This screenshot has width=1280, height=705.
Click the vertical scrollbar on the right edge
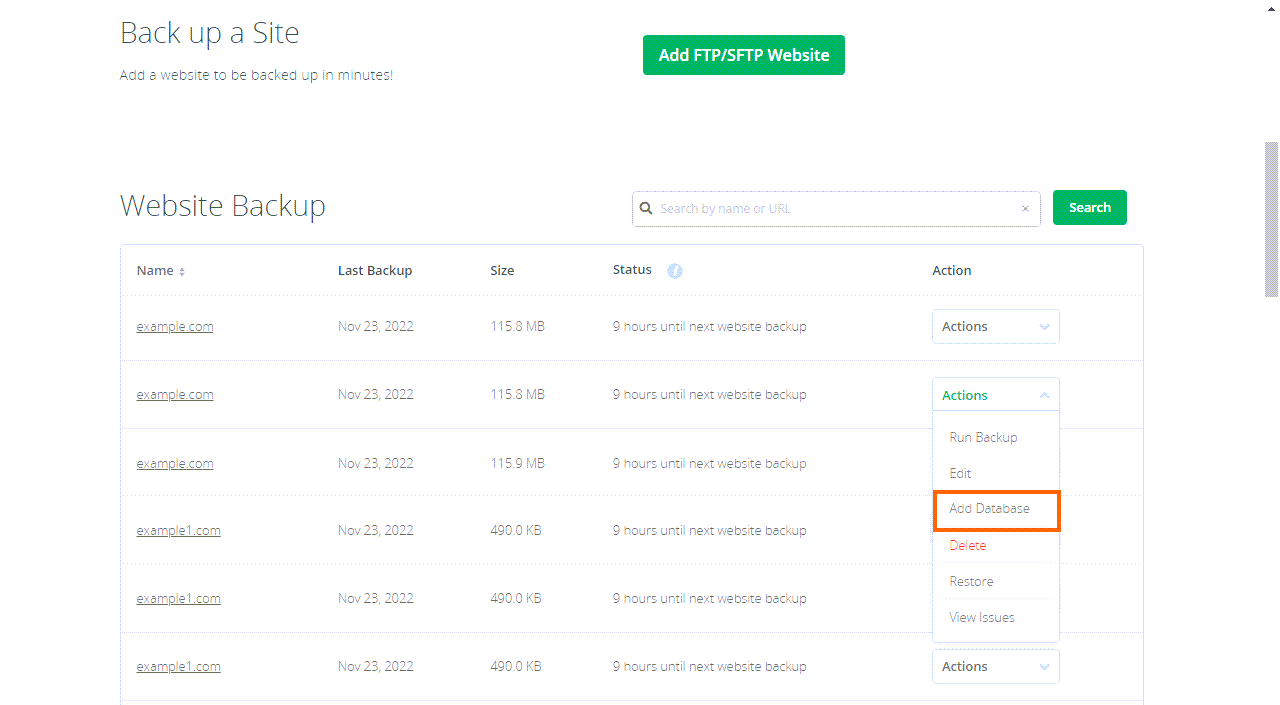[1270, 220]
